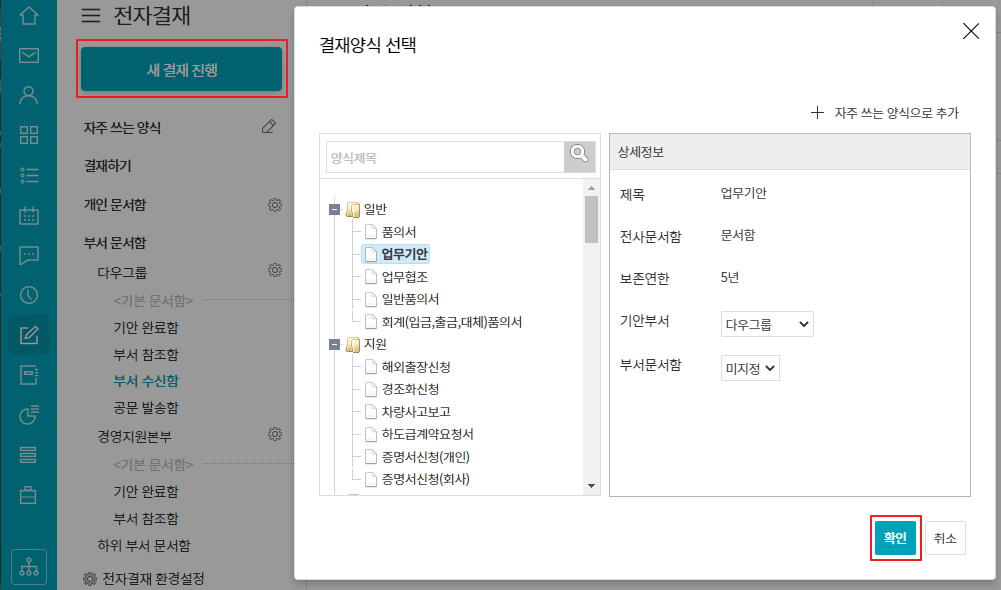Open the contacts person icon in sidebar
1001x590 pixels.
pos(29,95)
